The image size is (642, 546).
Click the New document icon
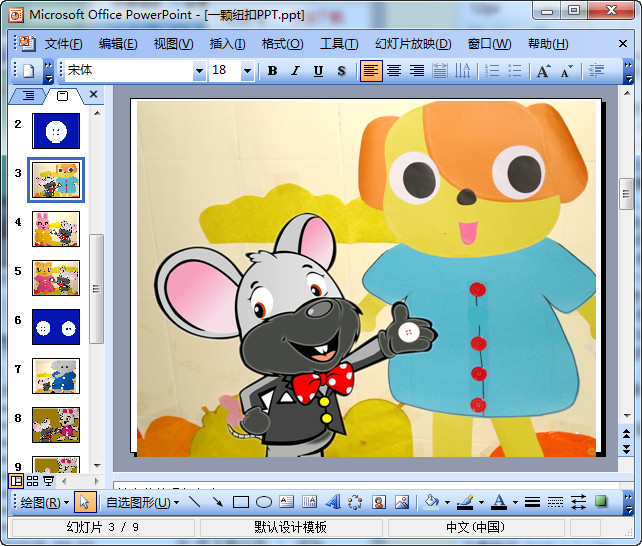(x=29, y=71)
